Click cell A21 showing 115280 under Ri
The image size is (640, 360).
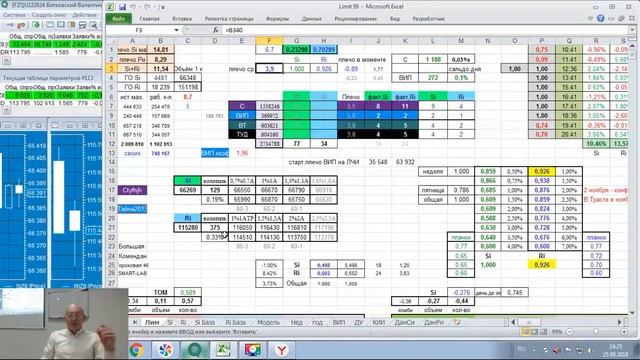click(x=187, y=227)
